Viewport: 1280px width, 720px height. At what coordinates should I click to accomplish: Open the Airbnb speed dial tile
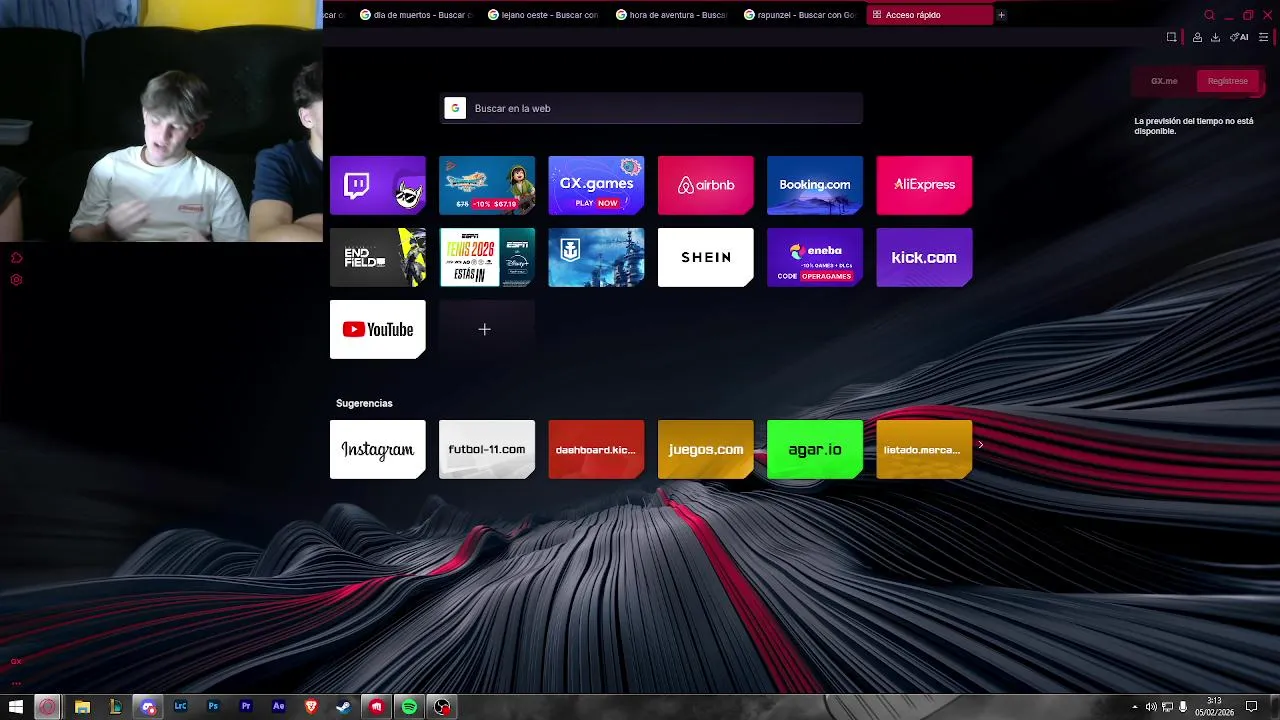705,185
